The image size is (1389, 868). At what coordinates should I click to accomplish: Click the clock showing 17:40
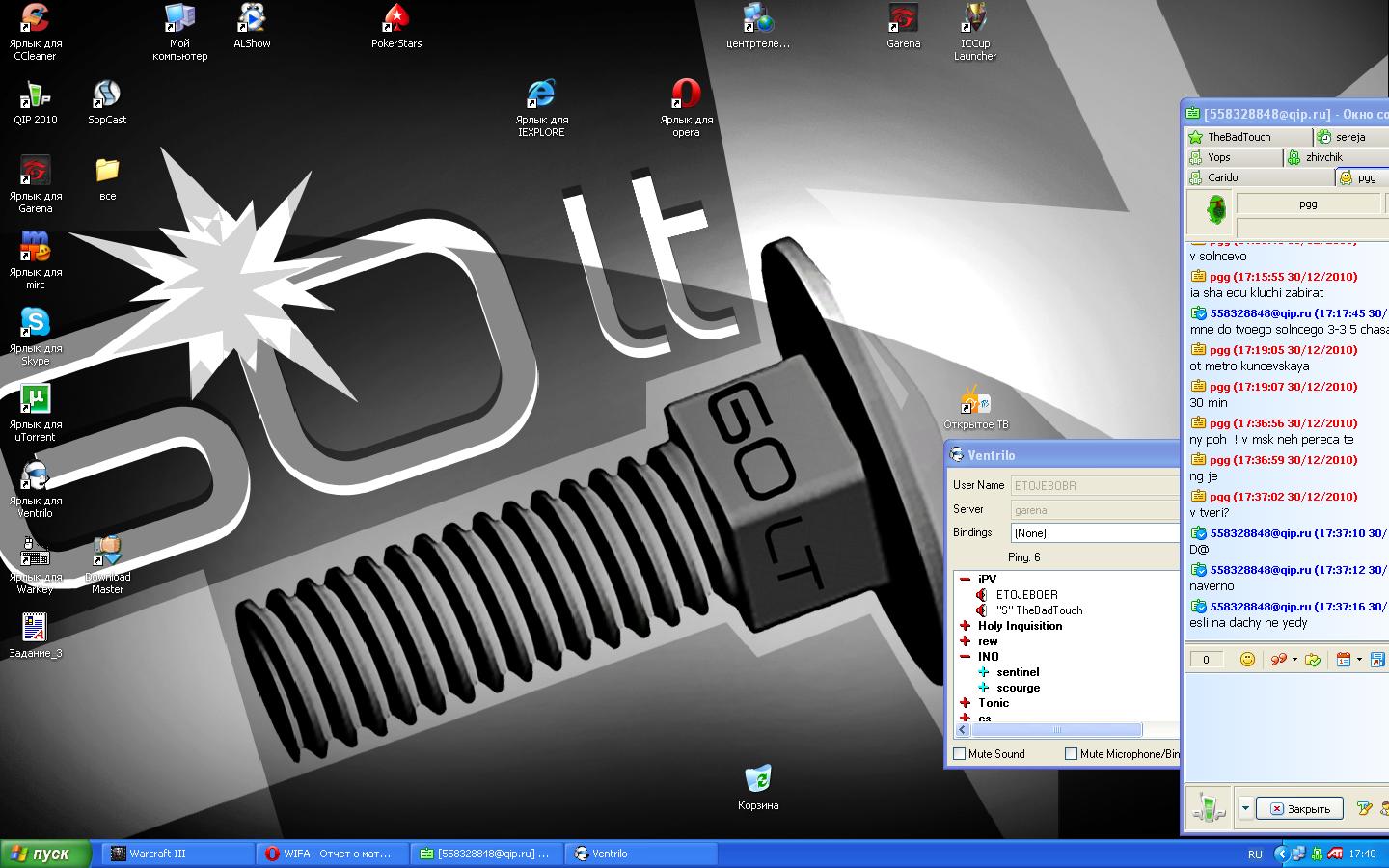click(x=1363, y=854)
